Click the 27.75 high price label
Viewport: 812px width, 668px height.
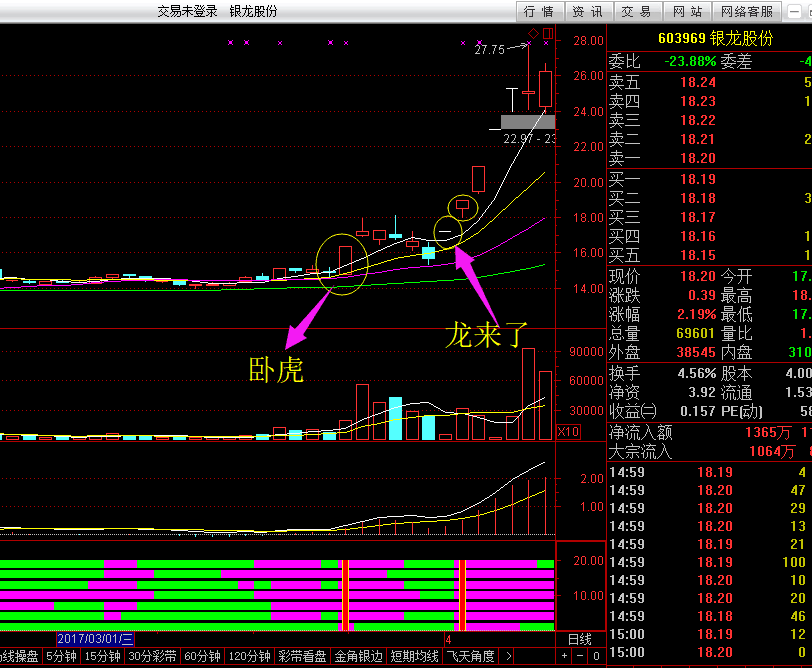pos(489,50)
